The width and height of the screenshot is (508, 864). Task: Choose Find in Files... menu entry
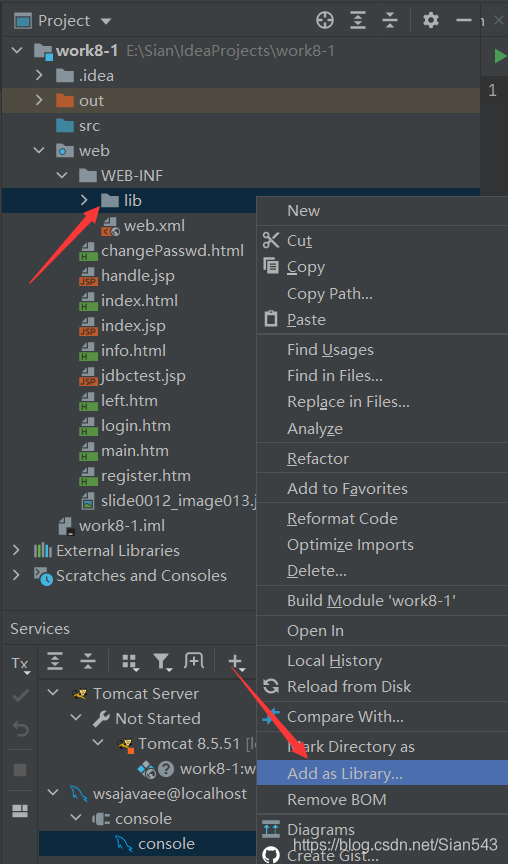click(x=382, y=376)
